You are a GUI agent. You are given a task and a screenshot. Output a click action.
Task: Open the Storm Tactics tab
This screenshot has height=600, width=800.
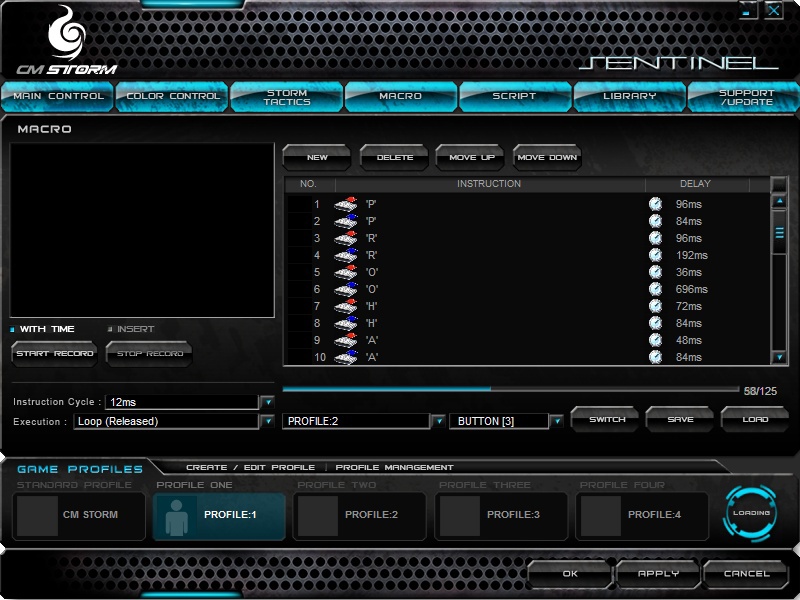pos(286,96)
